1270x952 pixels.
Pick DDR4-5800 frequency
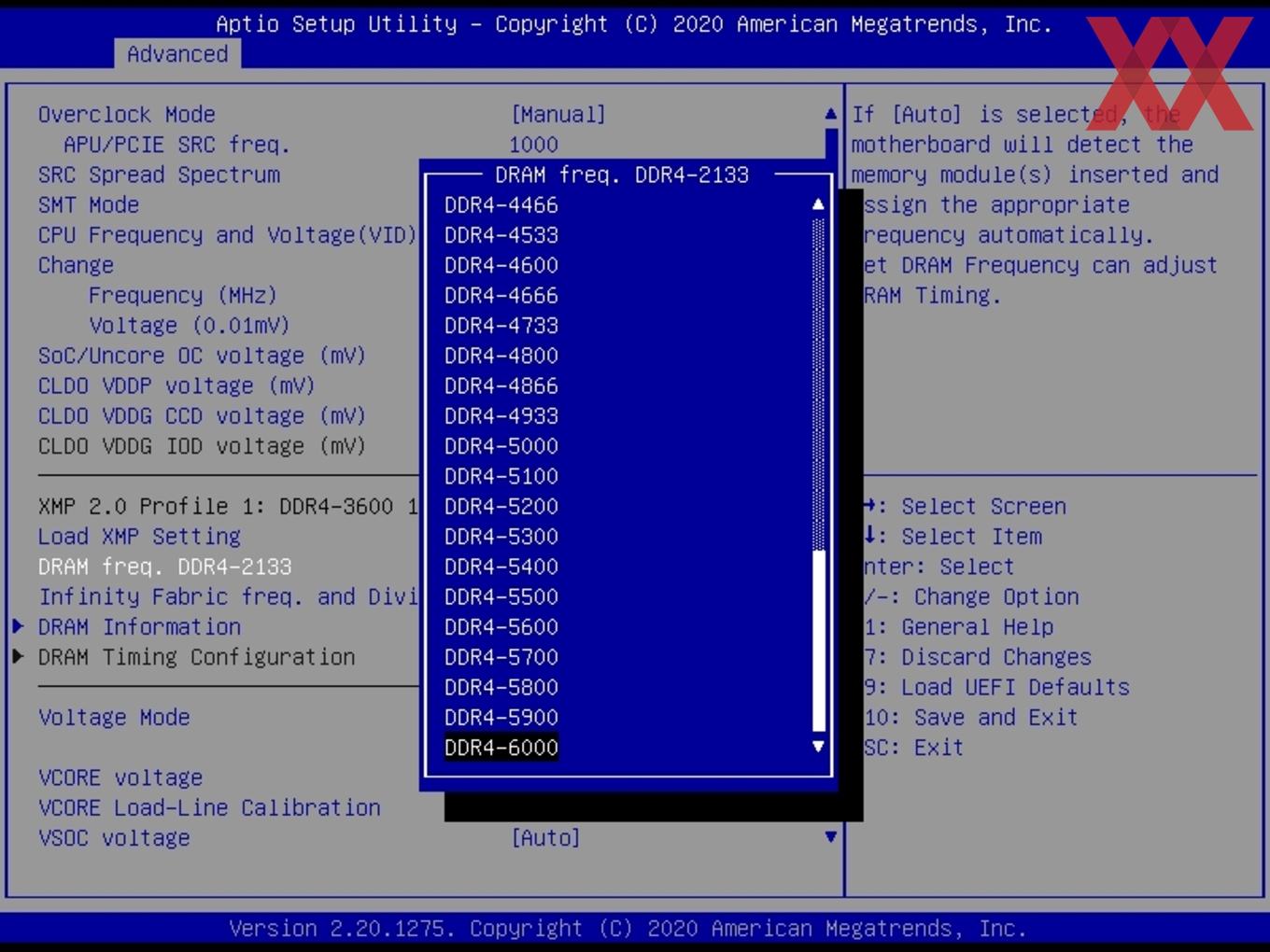pyautogui.click(x=501, y=688)
